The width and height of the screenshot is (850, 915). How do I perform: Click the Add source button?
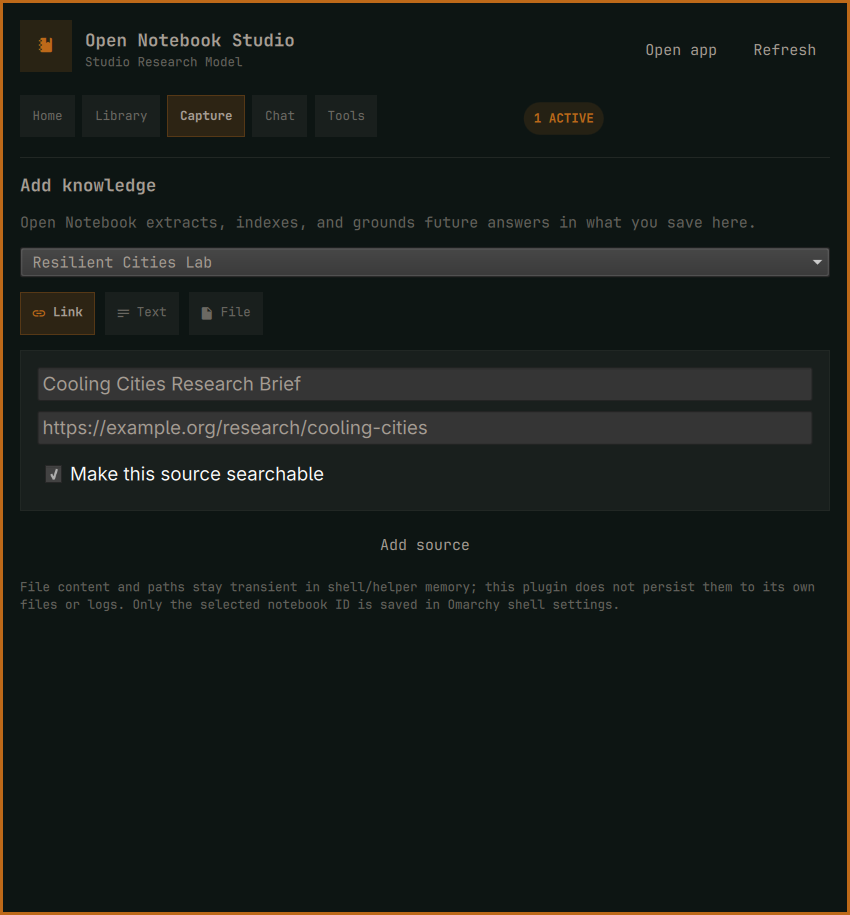pos(425,545)
